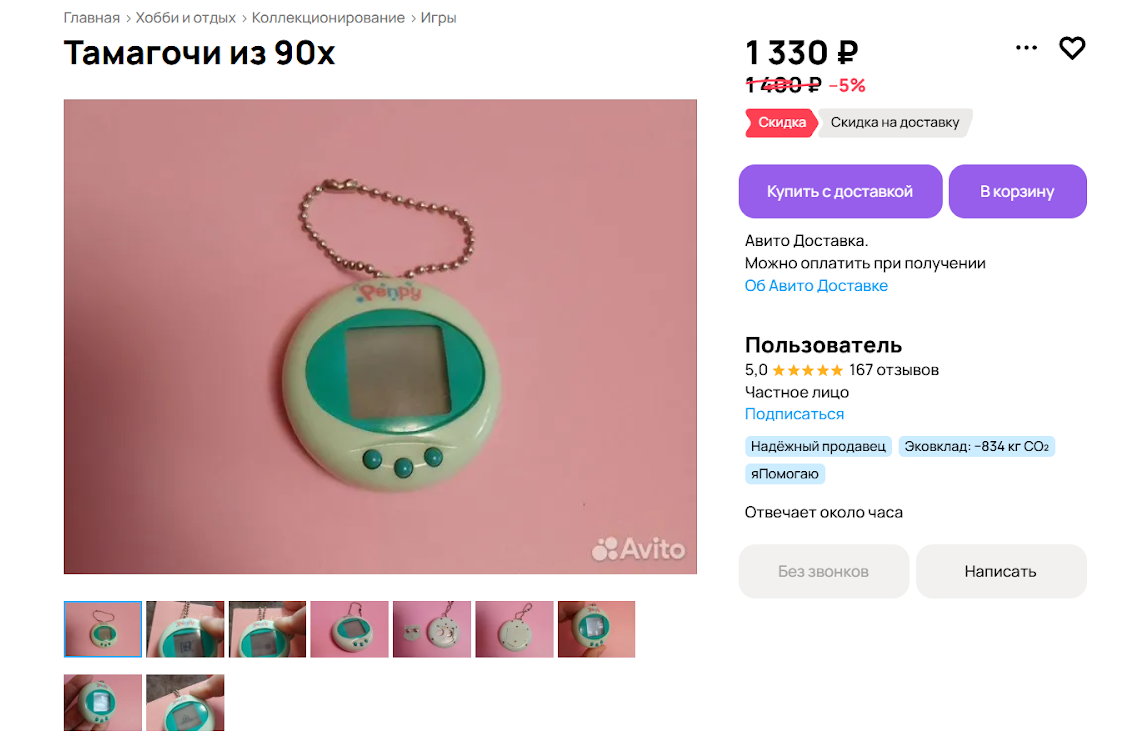Go to Хобби и отдых category

tap(186, 18)
